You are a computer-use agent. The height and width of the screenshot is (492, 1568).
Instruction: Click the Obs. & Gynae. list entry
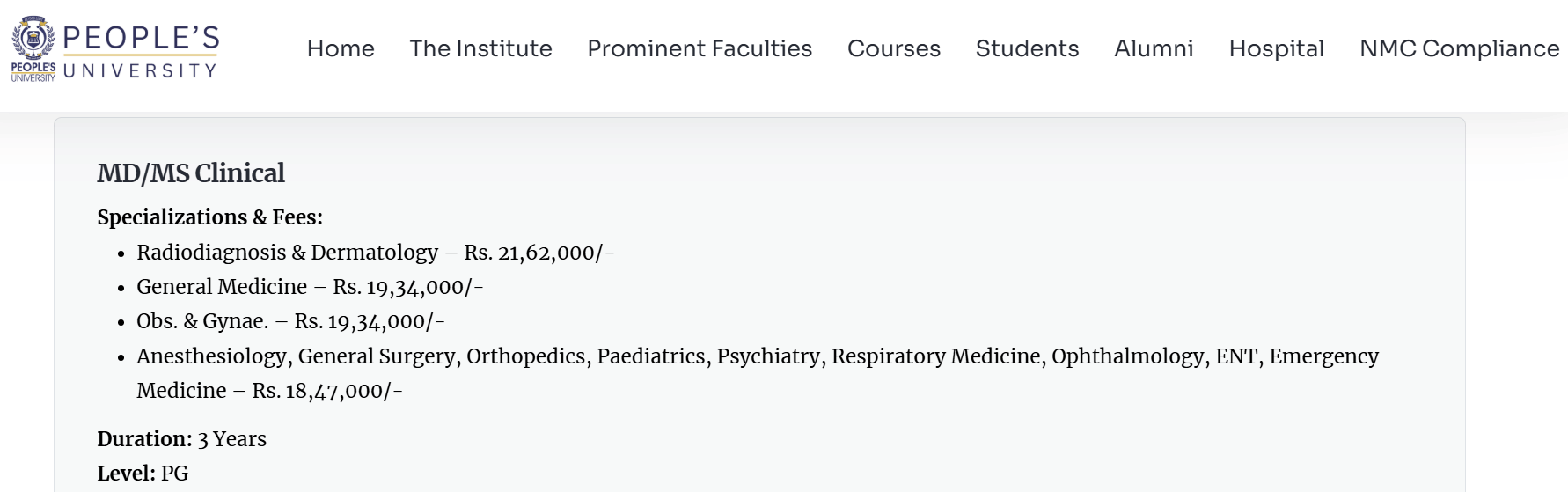(202, 321)
